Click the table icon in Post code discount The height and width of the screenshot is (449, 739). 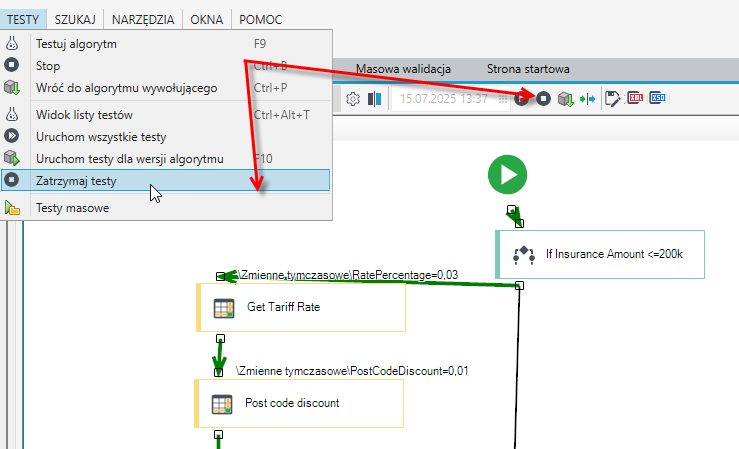(x=222, y=405)
